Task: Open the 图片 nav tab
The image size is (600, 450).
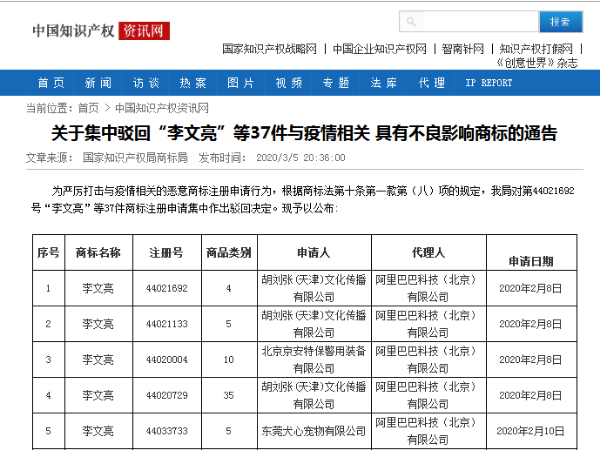Action: coord(240,83)
